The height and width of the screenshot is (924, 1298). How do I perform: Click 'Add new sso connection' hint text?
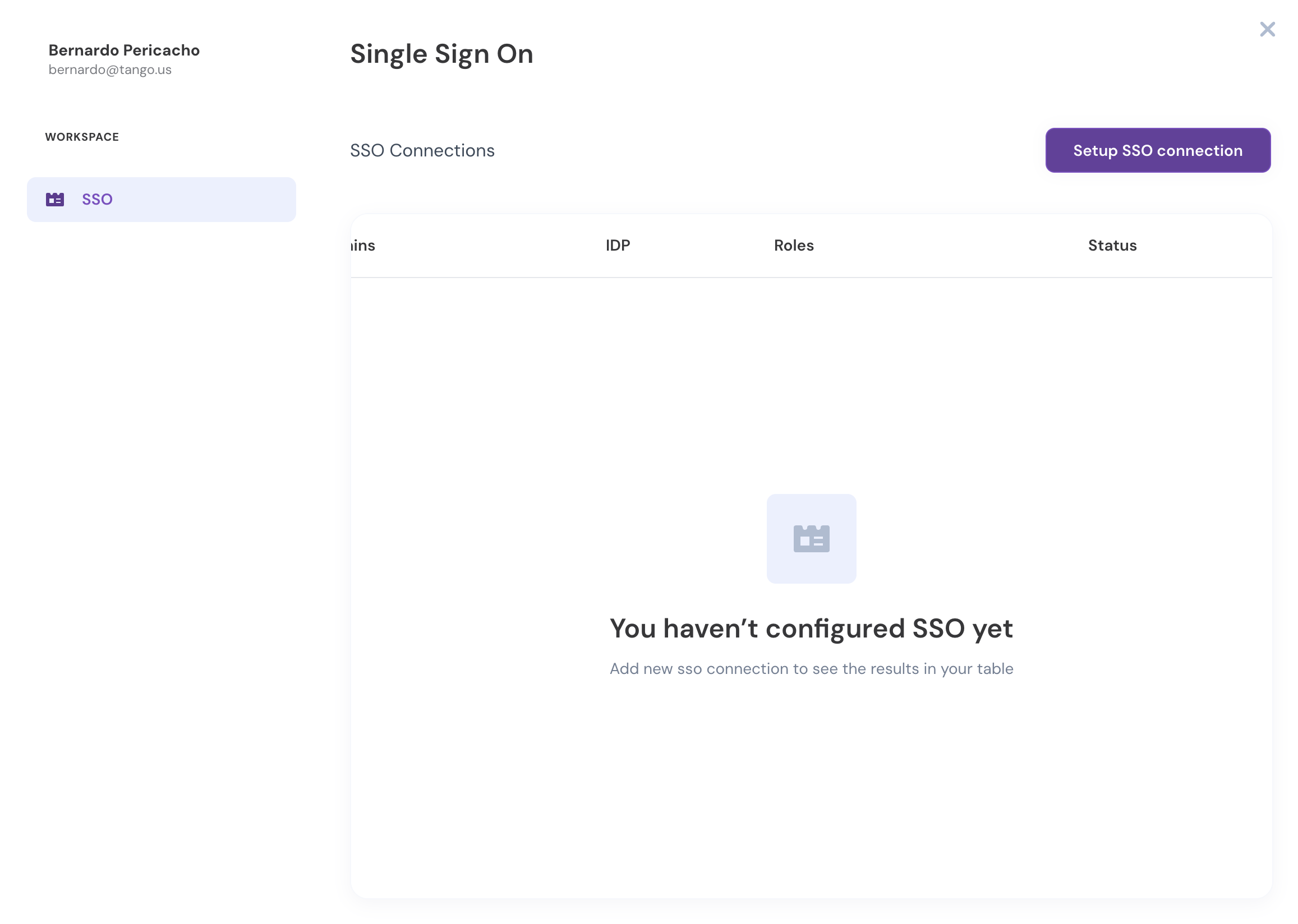pyautogui.click(x=812, y=668)
